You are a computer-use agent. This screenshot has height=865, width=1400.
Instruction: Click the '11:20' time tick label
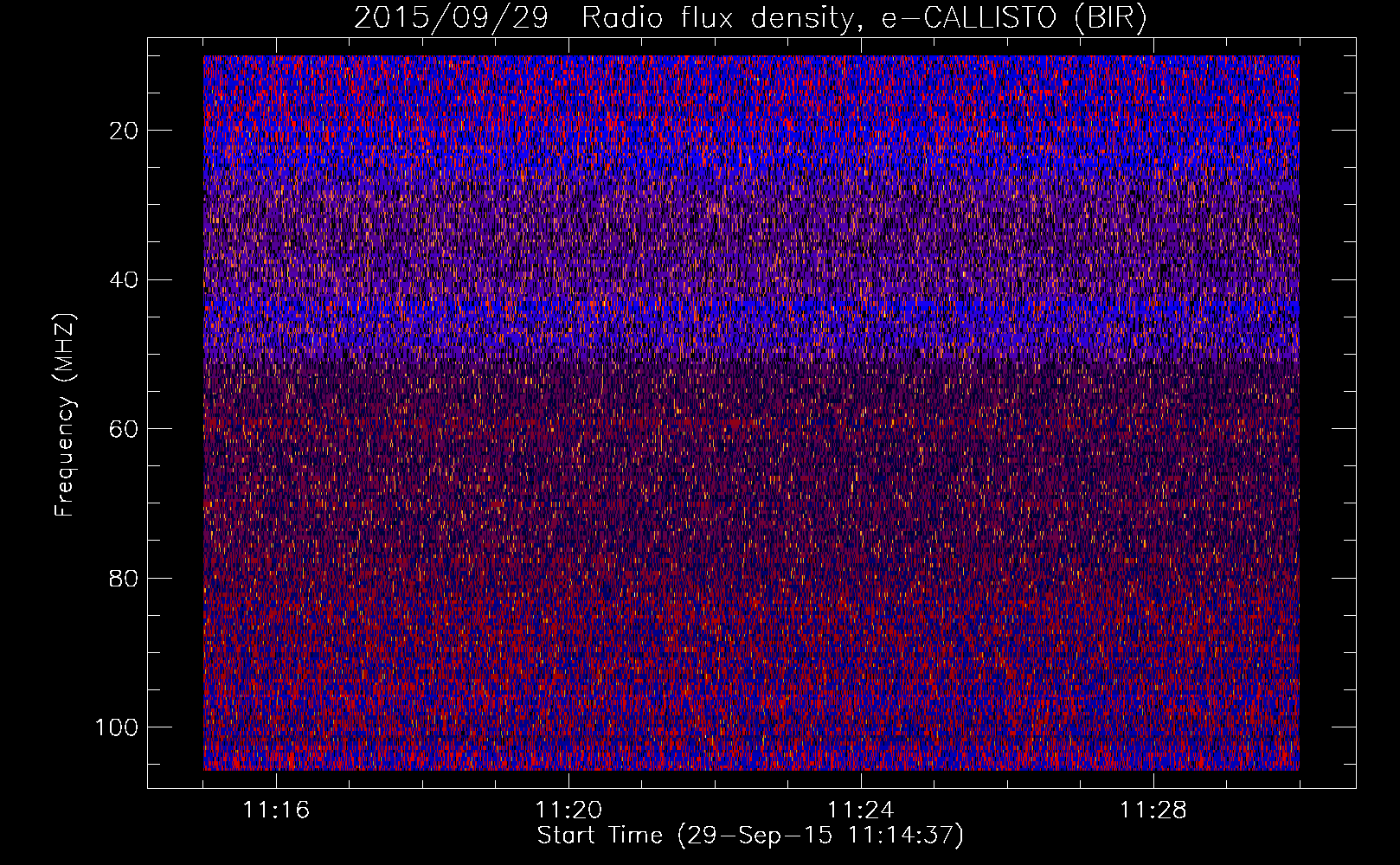[568, 811]
